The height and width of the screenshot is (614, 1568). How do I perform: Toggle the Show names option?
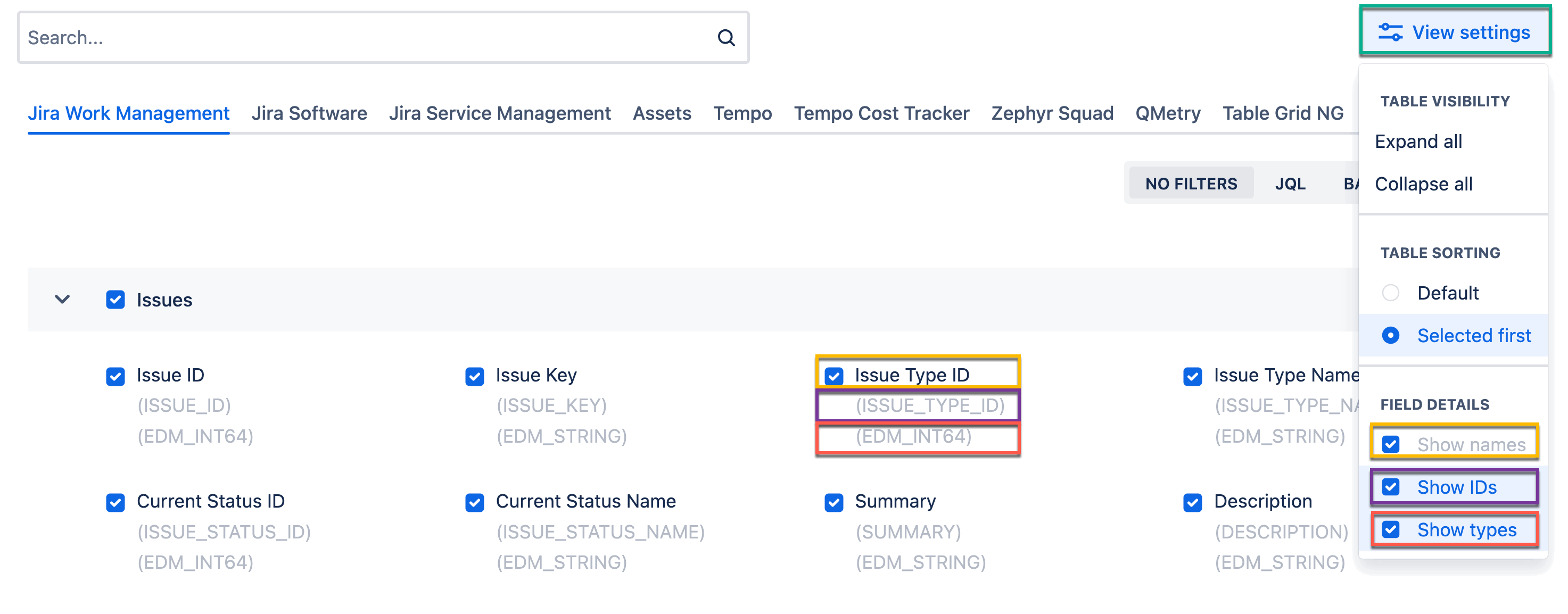tap(1390, 444)
